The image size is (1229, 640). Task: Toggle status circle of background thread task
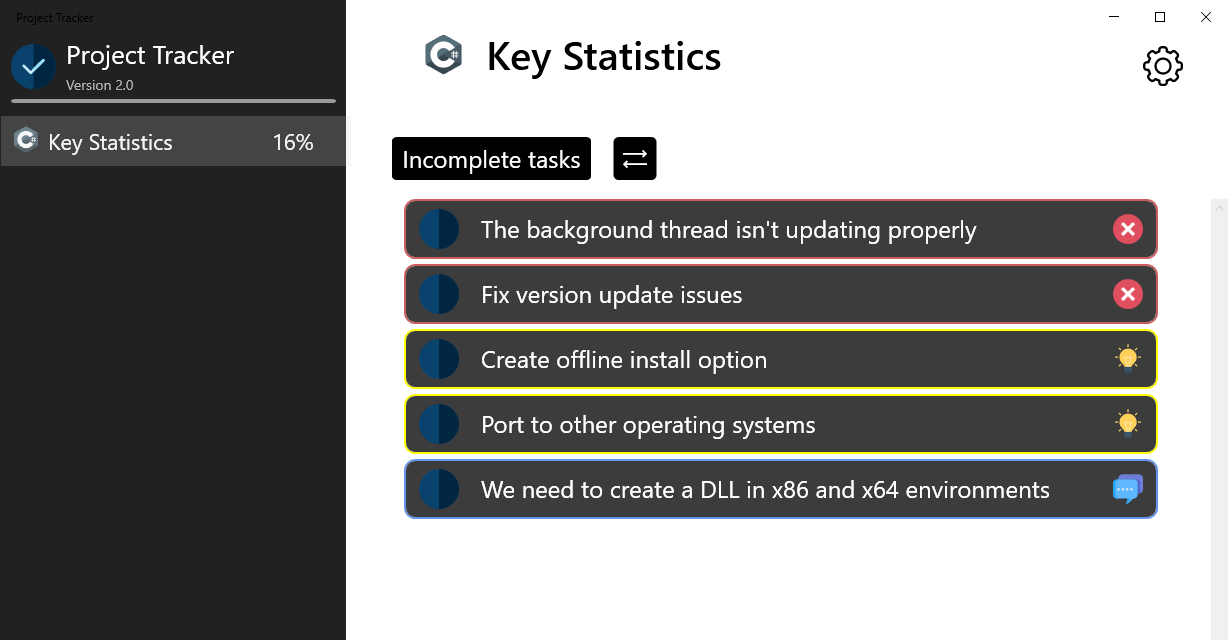click(x=439, y=230)
